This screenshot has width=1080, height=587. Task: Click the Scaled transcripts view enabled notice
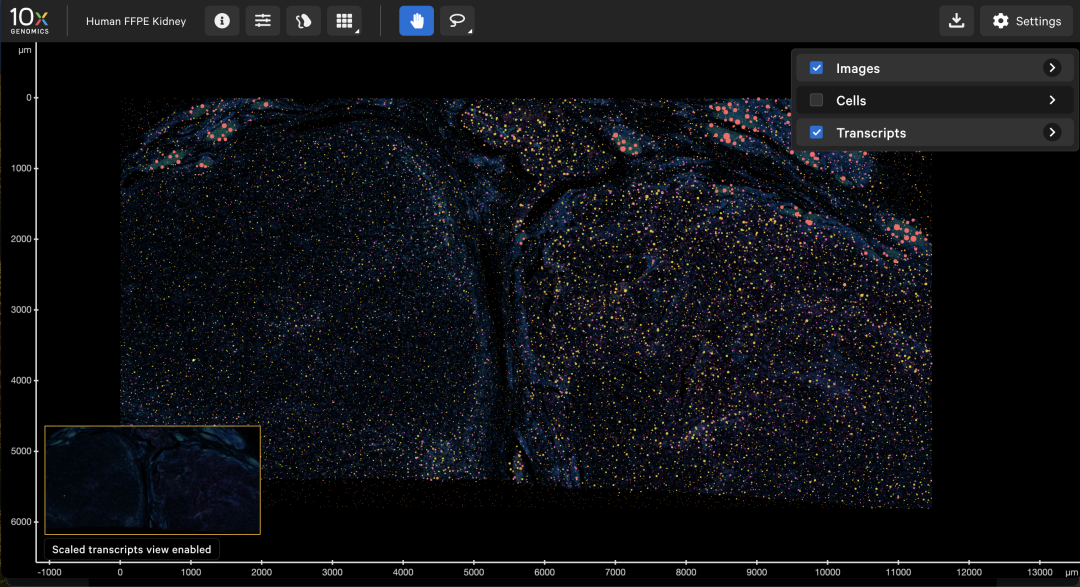point(132,549)
